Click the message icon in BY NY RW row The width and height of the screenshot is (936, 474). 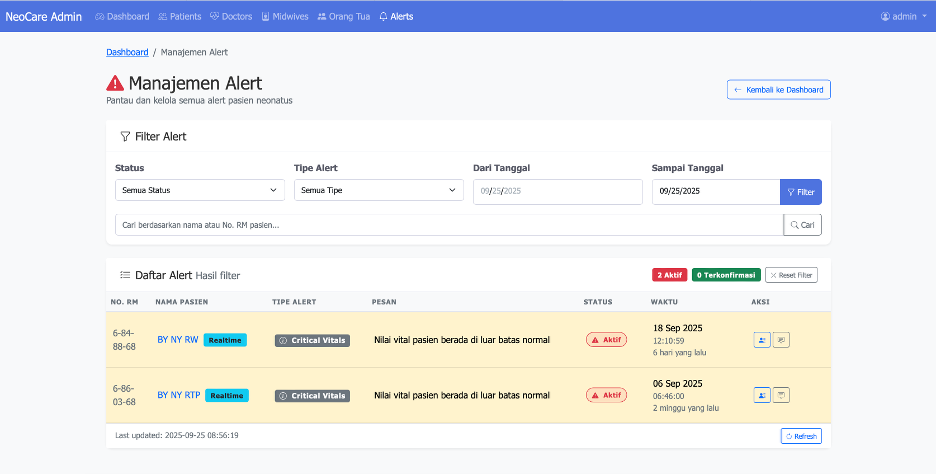click(781, 340)
